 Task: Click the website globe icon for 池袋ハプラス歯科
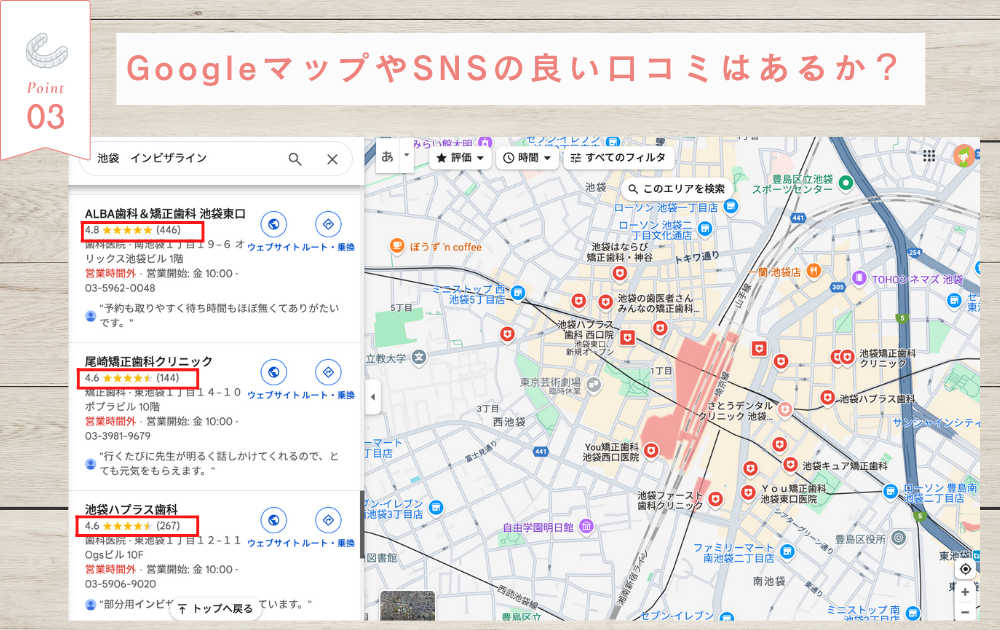[273, 521]
